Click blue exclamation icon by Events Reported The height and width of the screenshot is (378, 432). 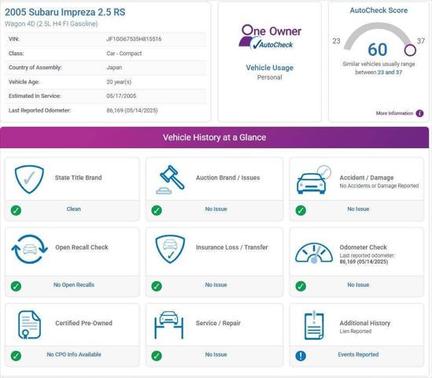(301, 356)
